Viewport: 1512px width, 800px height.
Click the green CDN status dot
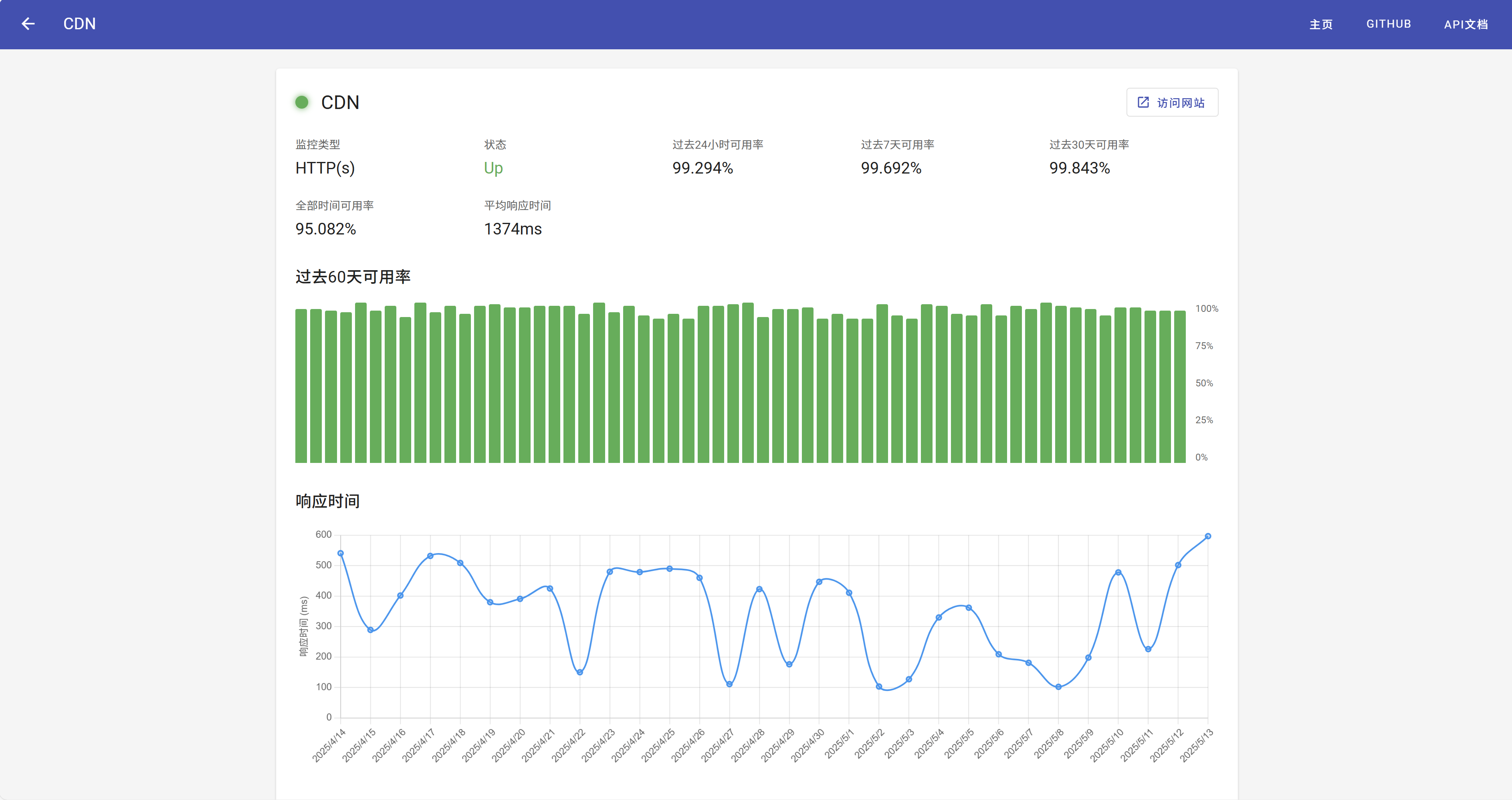(x=302, y=103)
